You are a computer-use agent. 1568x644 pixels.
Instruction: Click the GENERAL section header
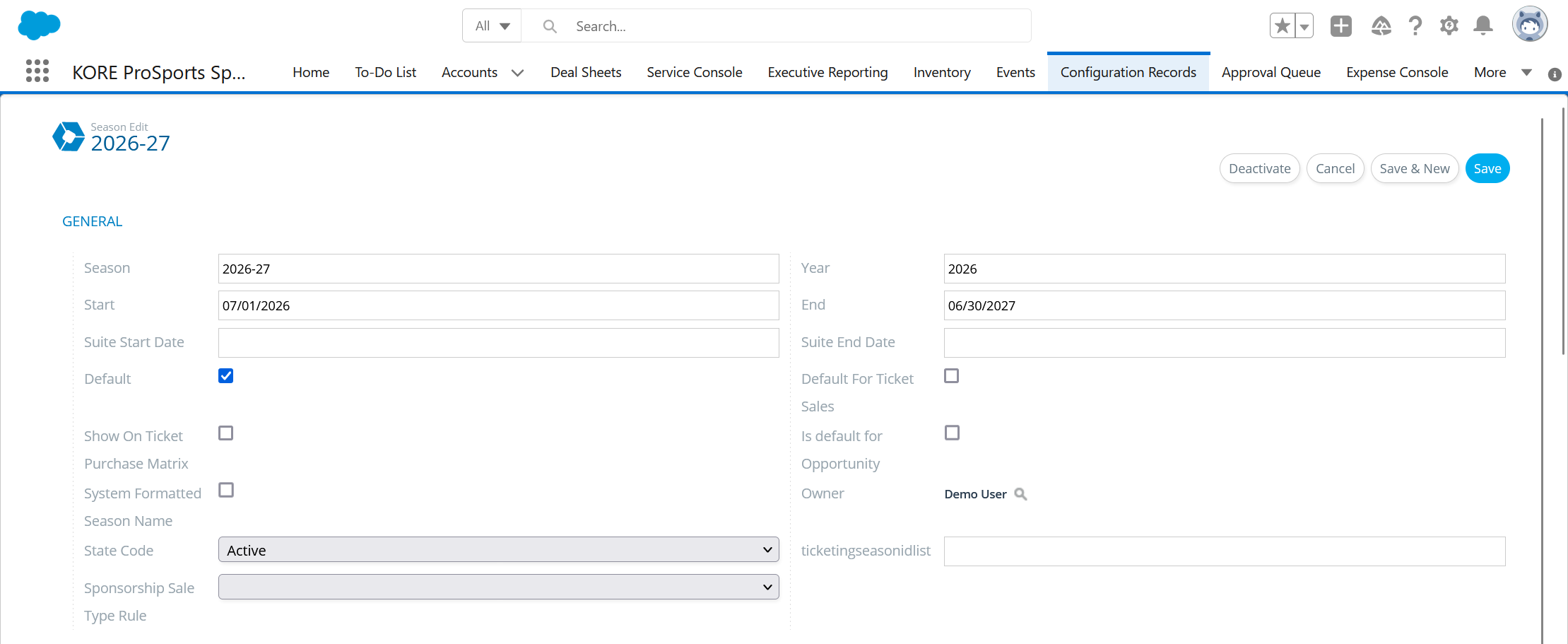[92, 221]
